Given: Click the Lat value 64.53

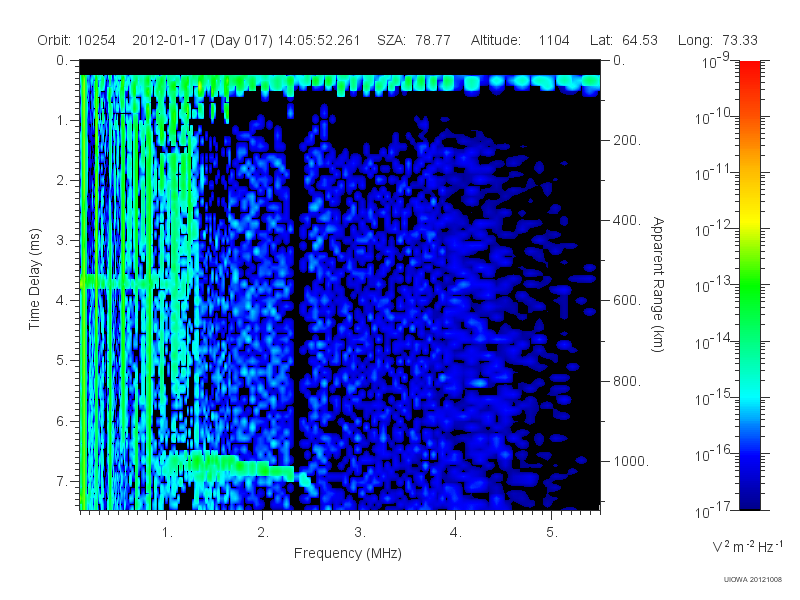Looking at the screenshot, I should point(640,40).
